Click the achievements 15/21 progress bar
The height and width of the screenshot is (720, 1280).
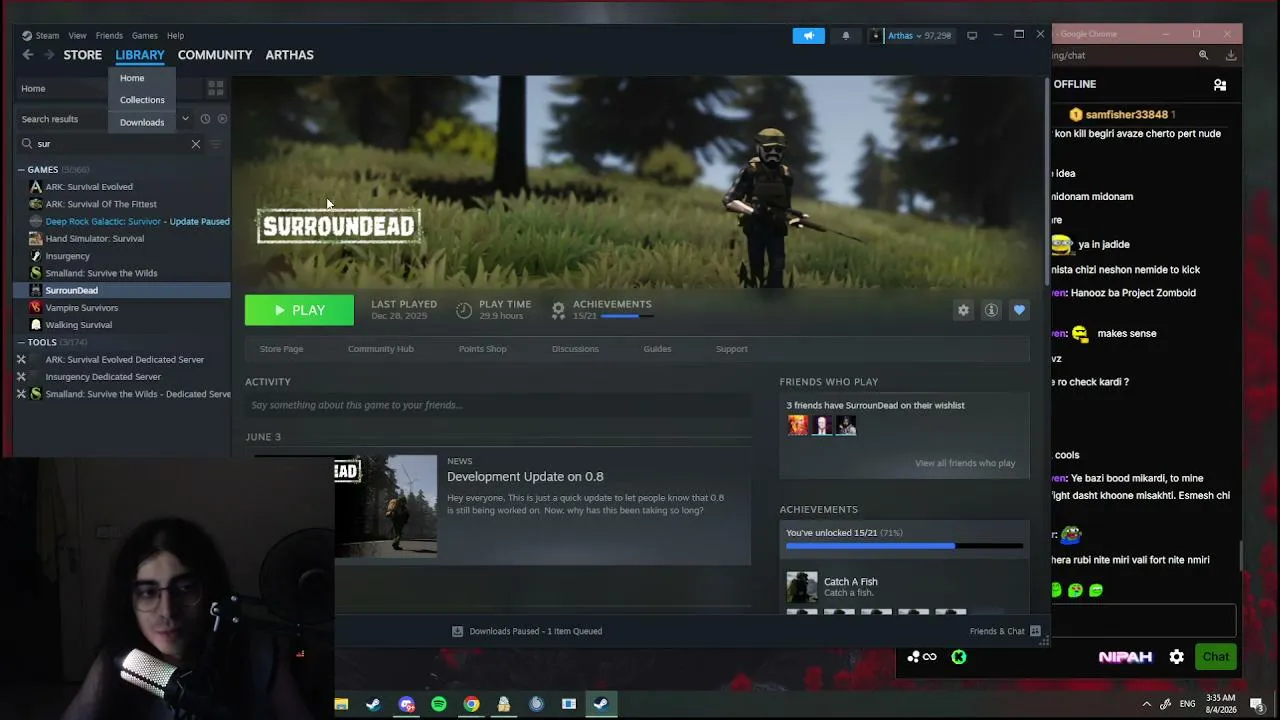pyautogui.click(x=904, y=546)
